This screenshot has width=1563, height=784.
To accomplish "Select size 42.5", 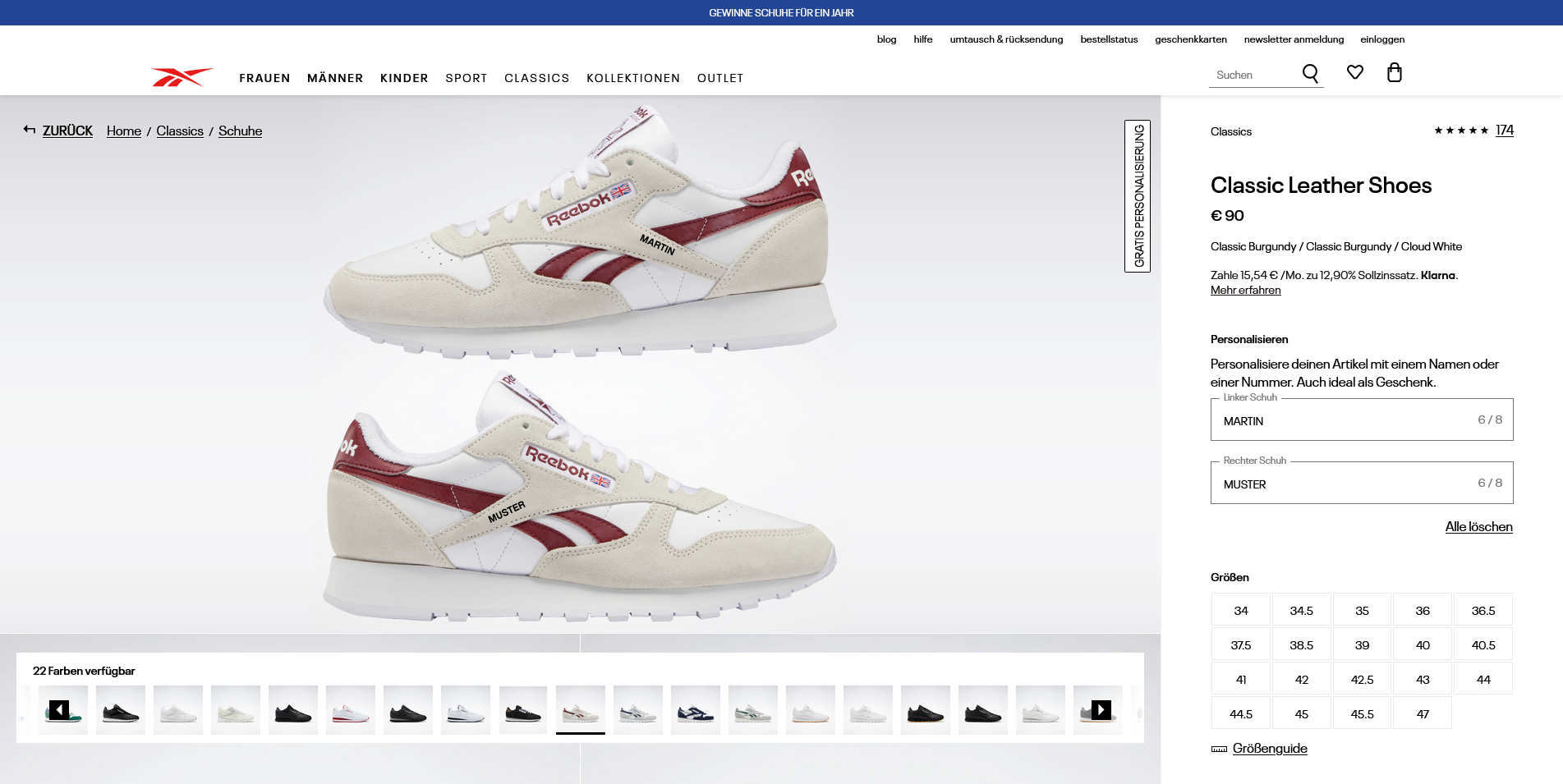I will coord(1362,679).
